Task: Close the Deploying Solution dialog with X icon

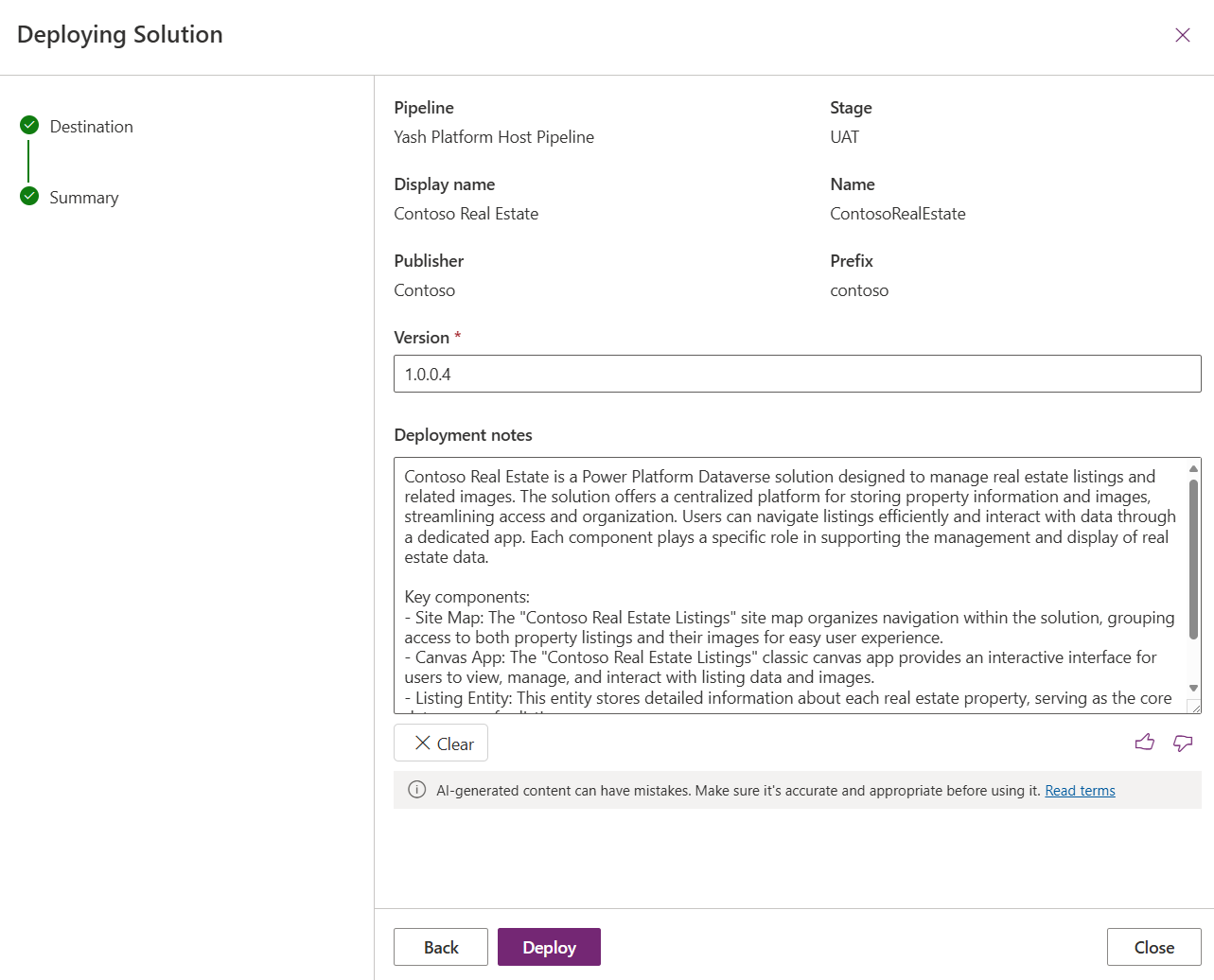Action: (x=1182, y=35)
